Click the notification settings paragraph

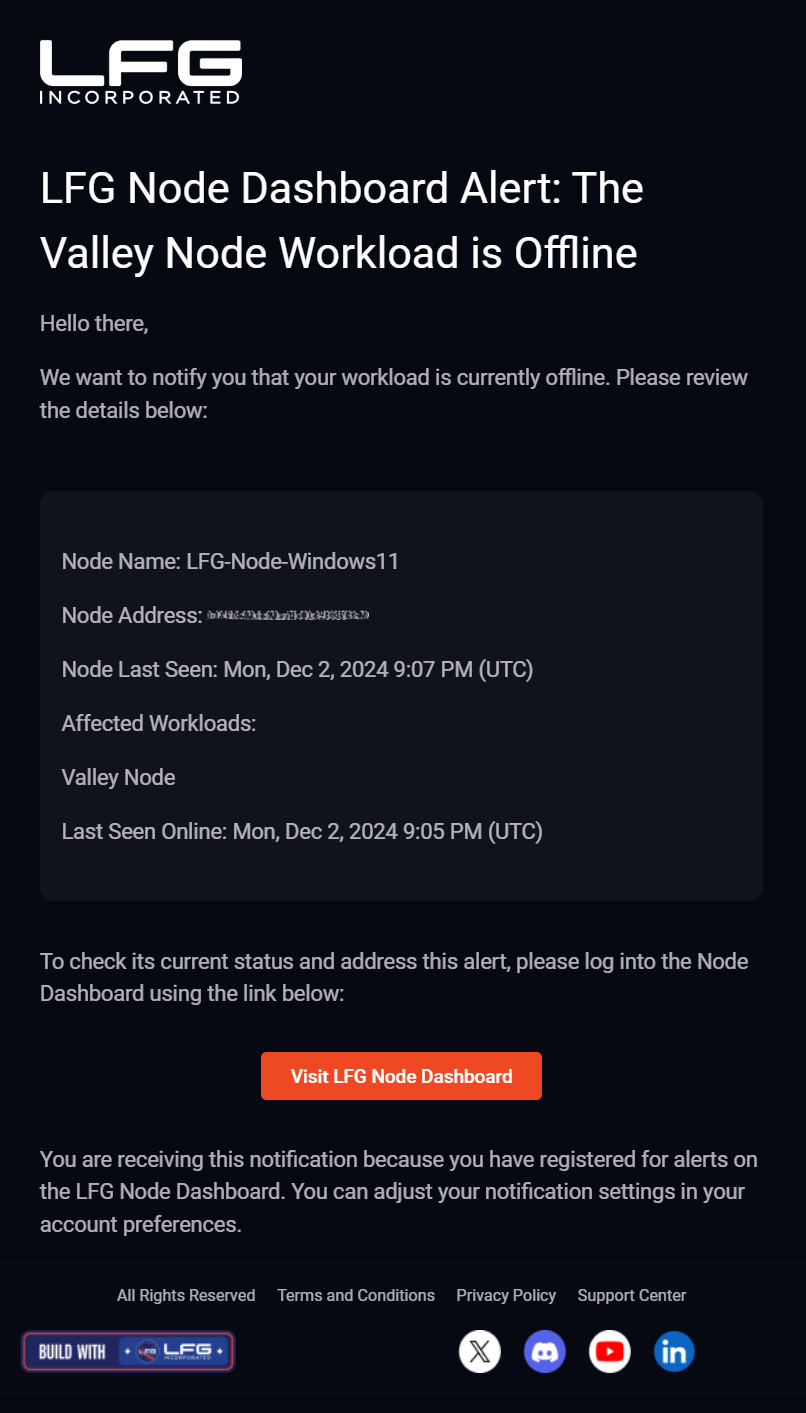point(399,1192)
